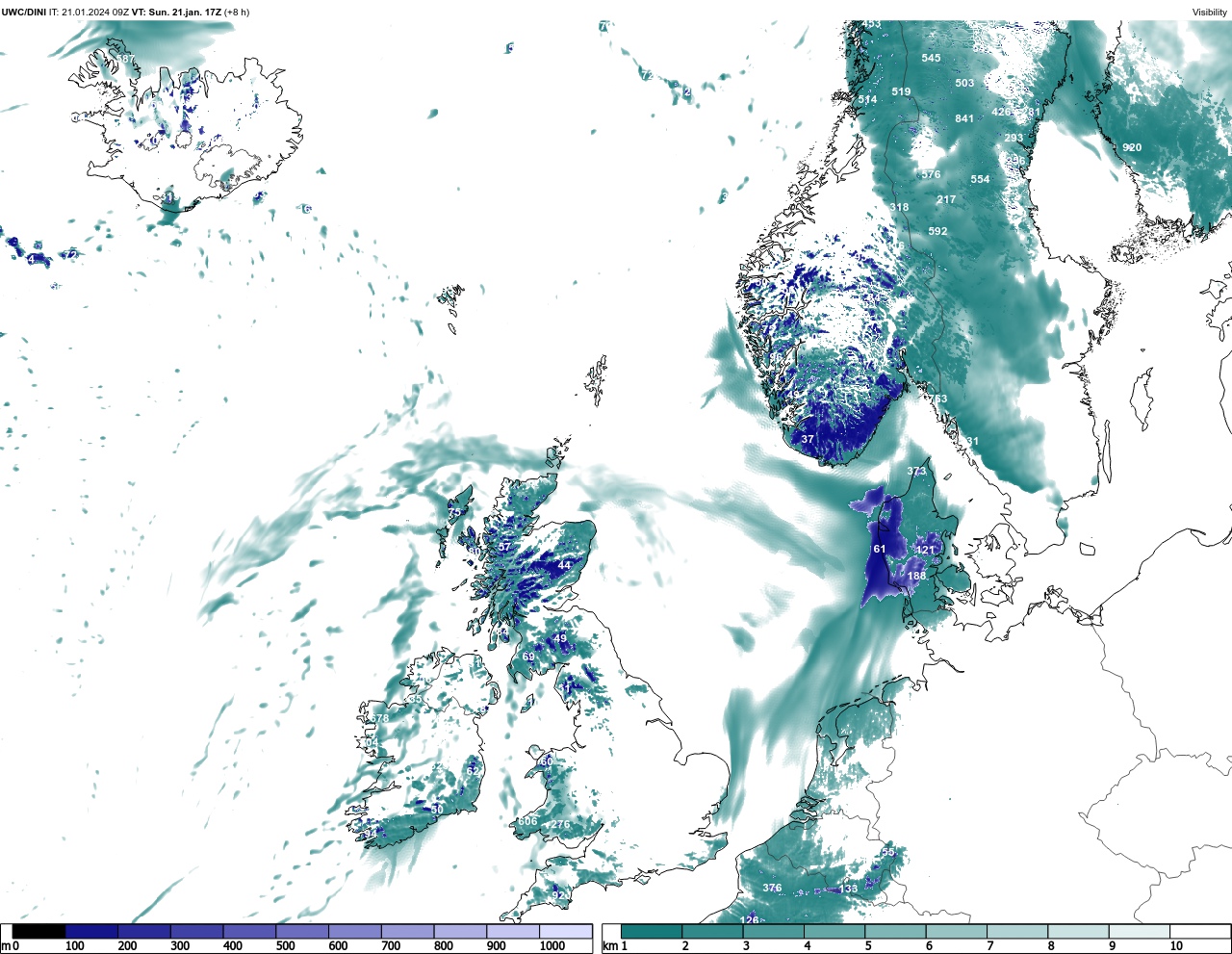Click the "92" visibility value in Cornwall
The height and width of the screenshot is (954, 1232).
(558, 895)
